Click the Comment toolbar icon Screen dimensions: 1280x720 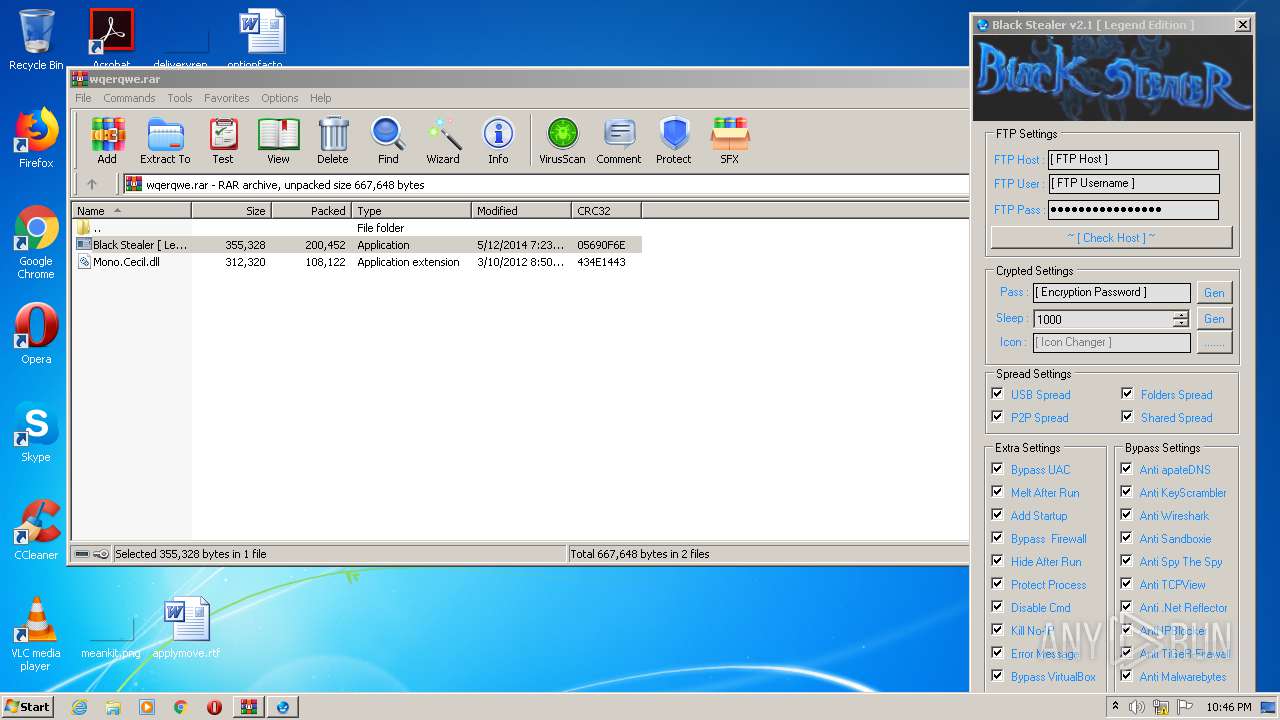619,140
